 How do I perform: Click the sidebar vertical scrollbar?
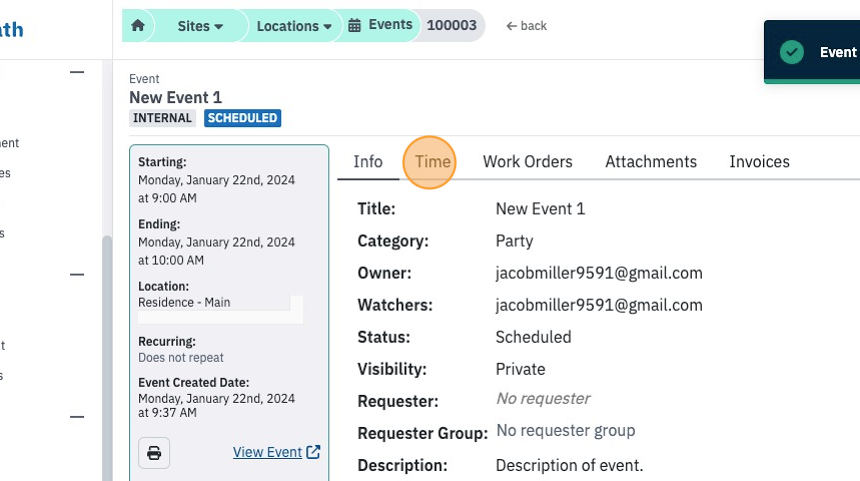pos(107,356)
